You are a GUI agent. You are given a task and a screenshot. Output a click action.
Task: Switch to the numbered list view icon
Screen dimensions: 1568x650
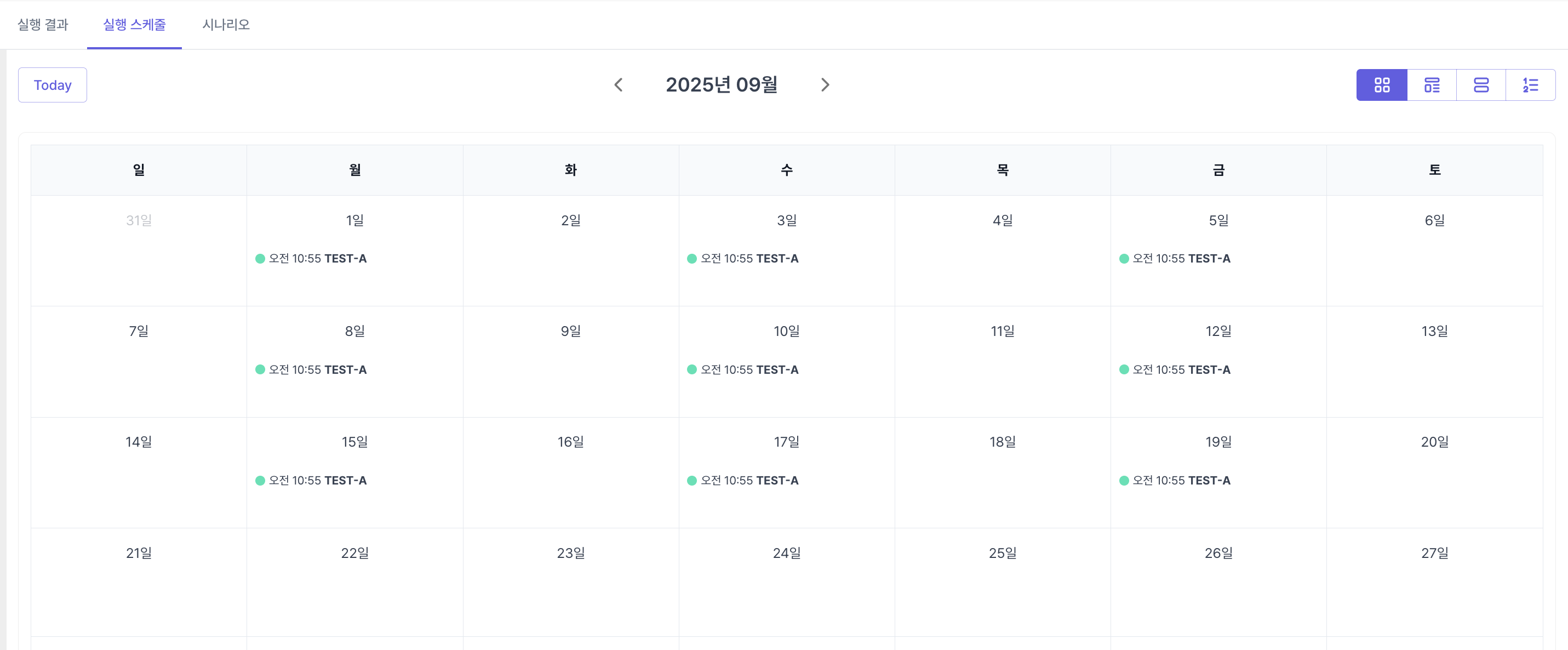coord(1530,85)
